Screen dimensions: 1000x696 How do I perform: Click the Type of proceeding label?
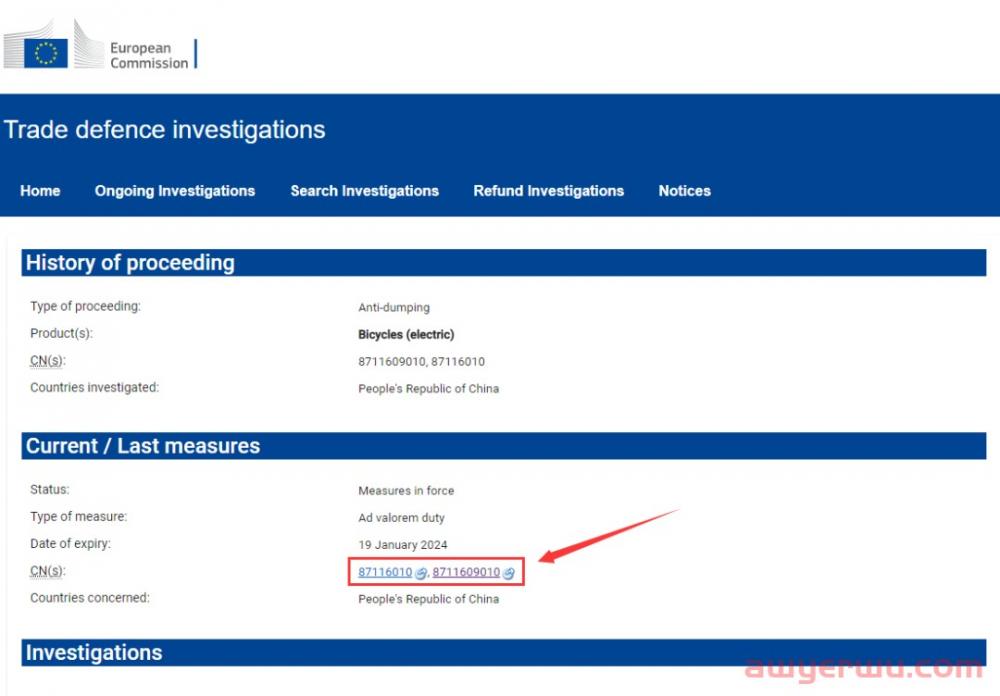pyautogui.click(x=85, y=306)
